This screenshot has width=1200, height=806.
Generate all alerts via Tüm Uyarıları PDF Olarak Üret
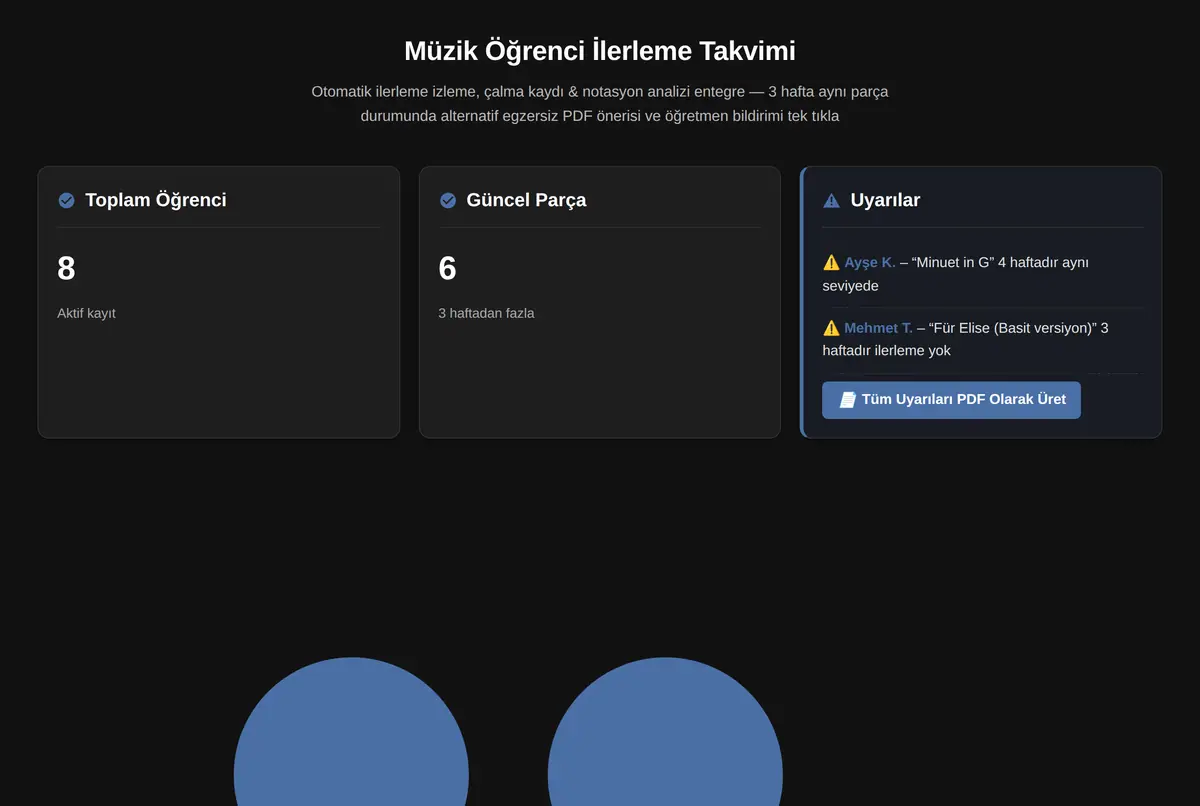click(x=951, y=399)
